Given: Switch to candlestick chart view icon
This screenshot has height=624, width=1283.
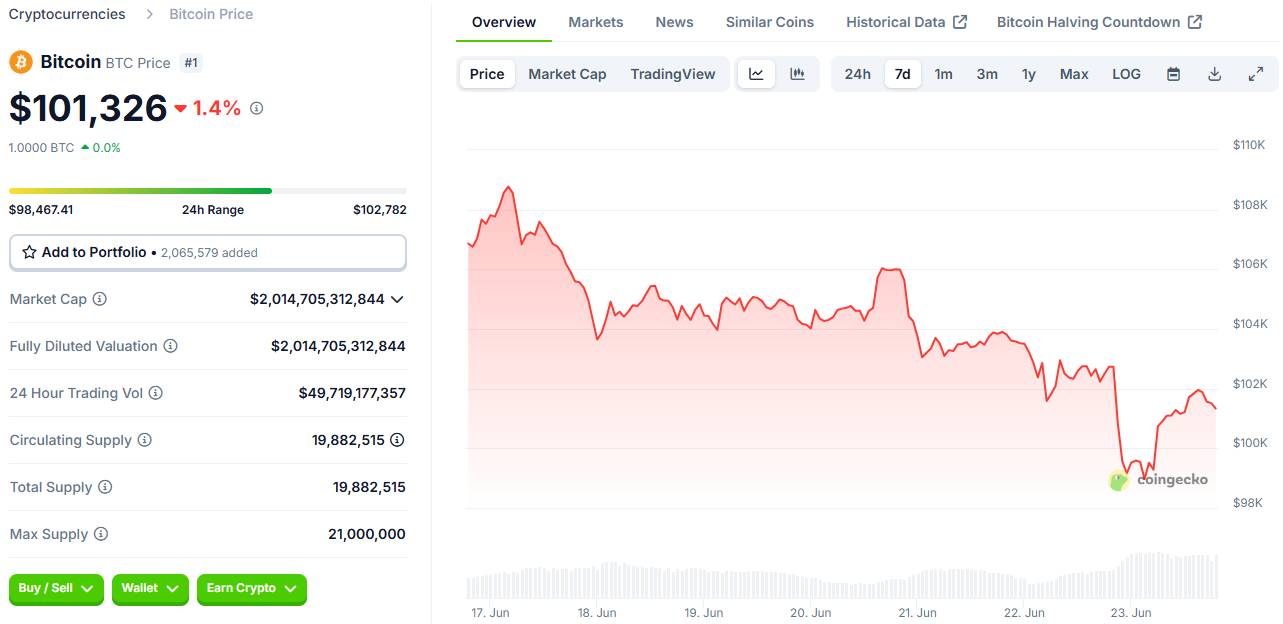Looking at the screenshot, I should [x=797, y=74].
